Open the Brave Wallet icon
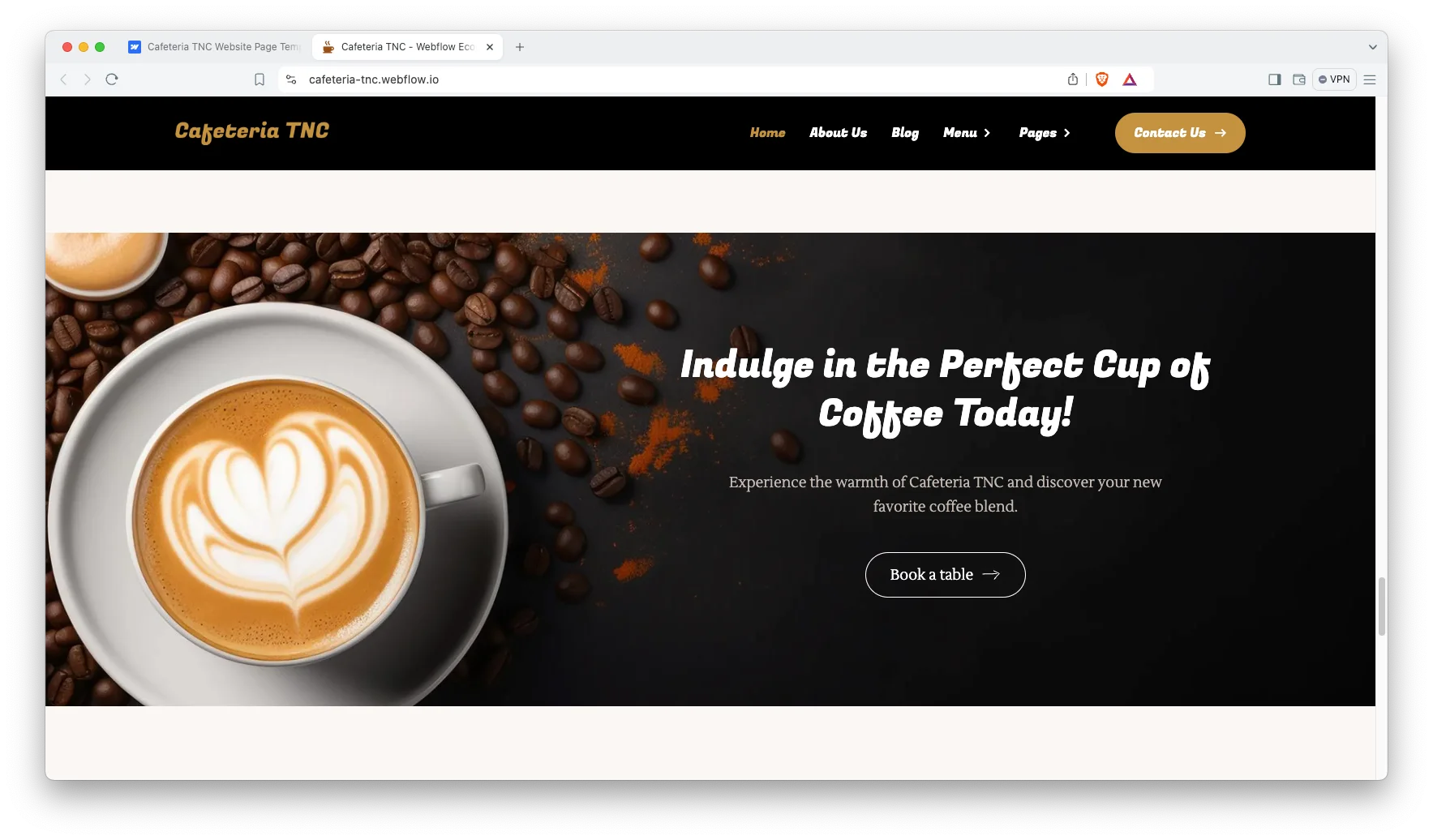 click(x=1299, y=79)
